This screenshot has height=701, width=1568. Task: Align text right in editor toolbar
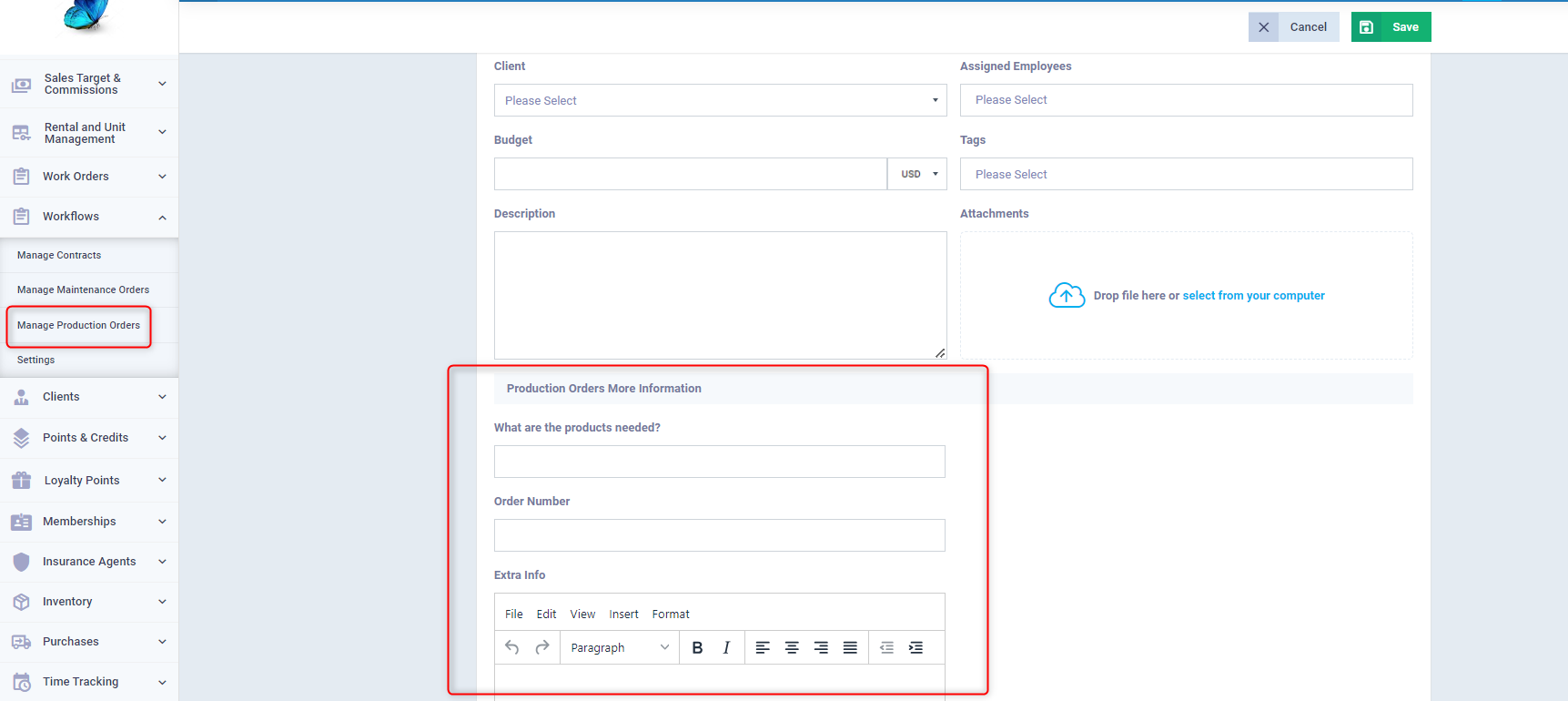click(821, 647)
